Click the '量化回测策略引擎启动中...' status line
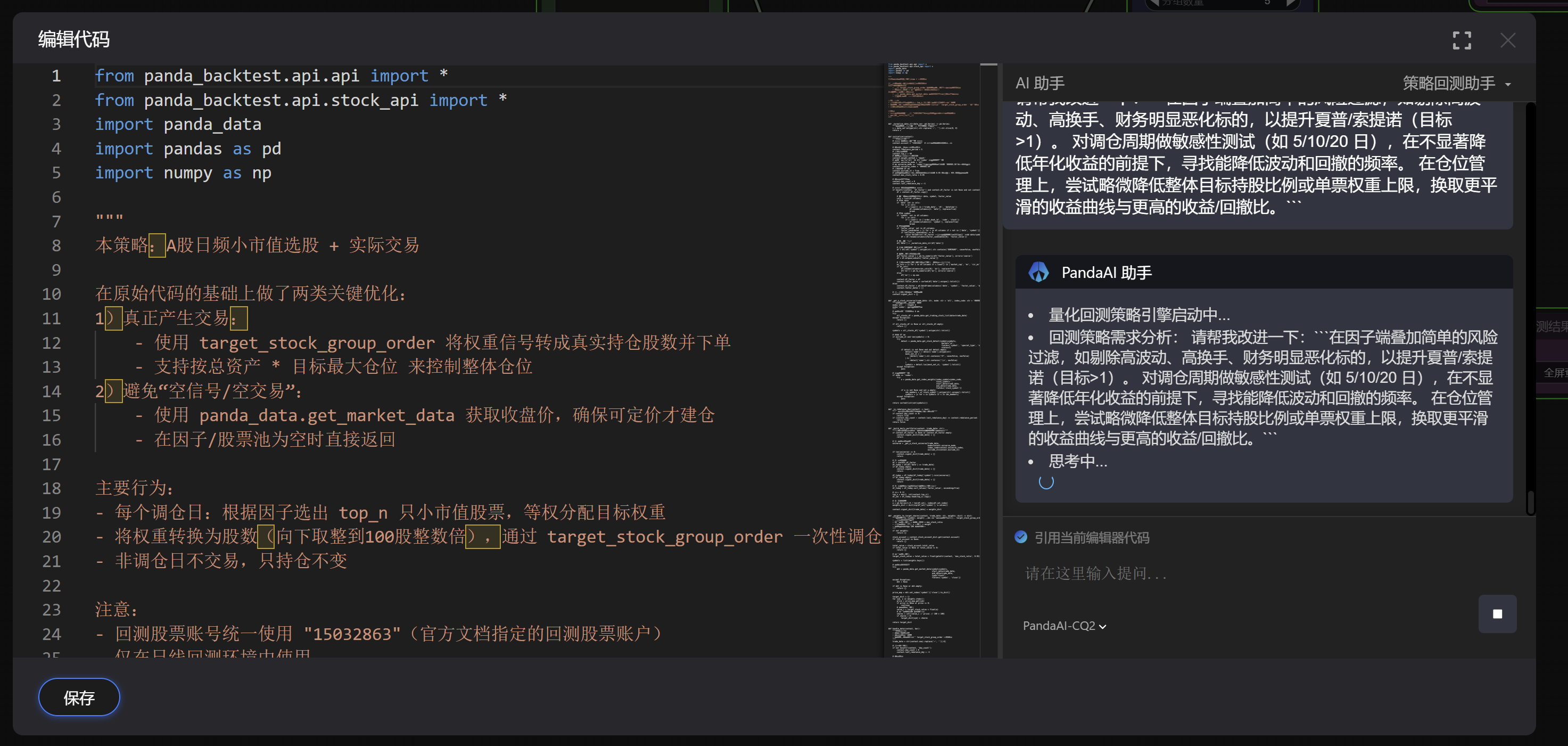 (x=1139, y=315)
